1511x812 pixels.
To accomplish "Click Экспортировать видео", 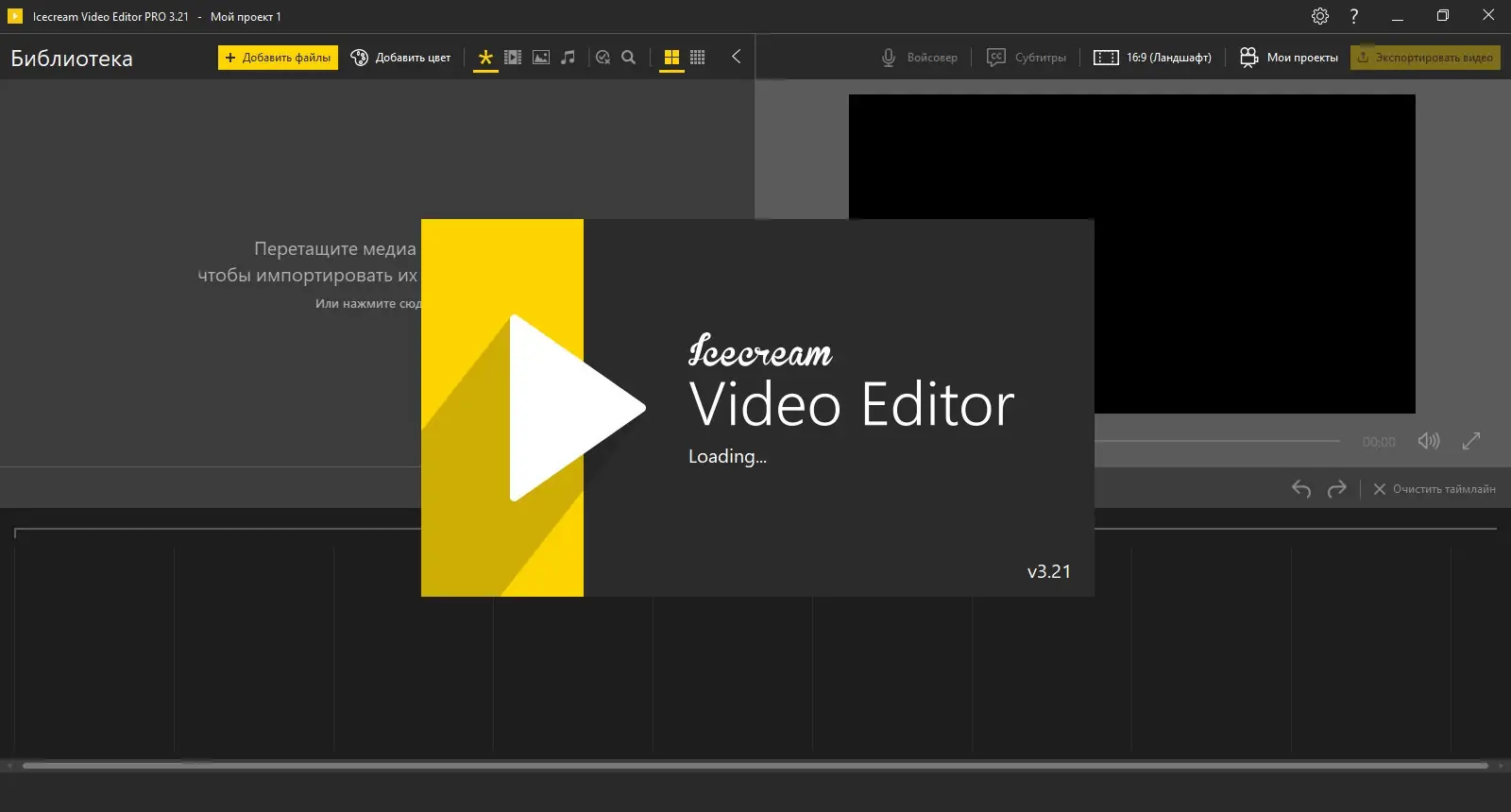I will coord(1425,58).
